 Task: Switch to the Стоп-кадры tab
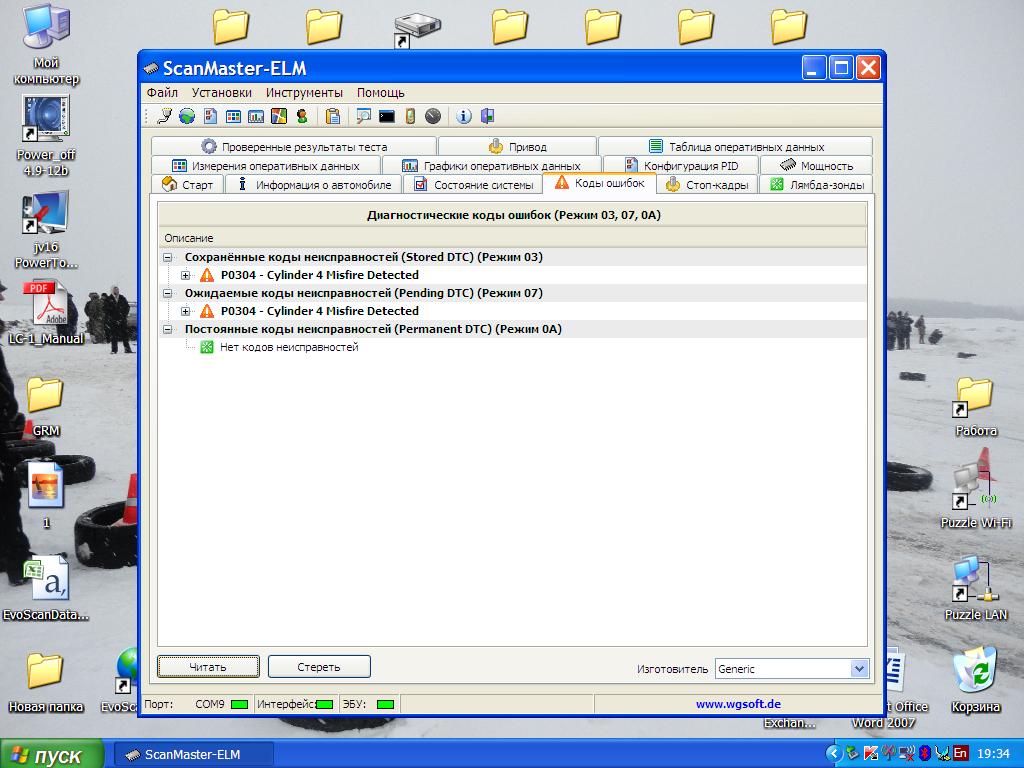(707, 185)
